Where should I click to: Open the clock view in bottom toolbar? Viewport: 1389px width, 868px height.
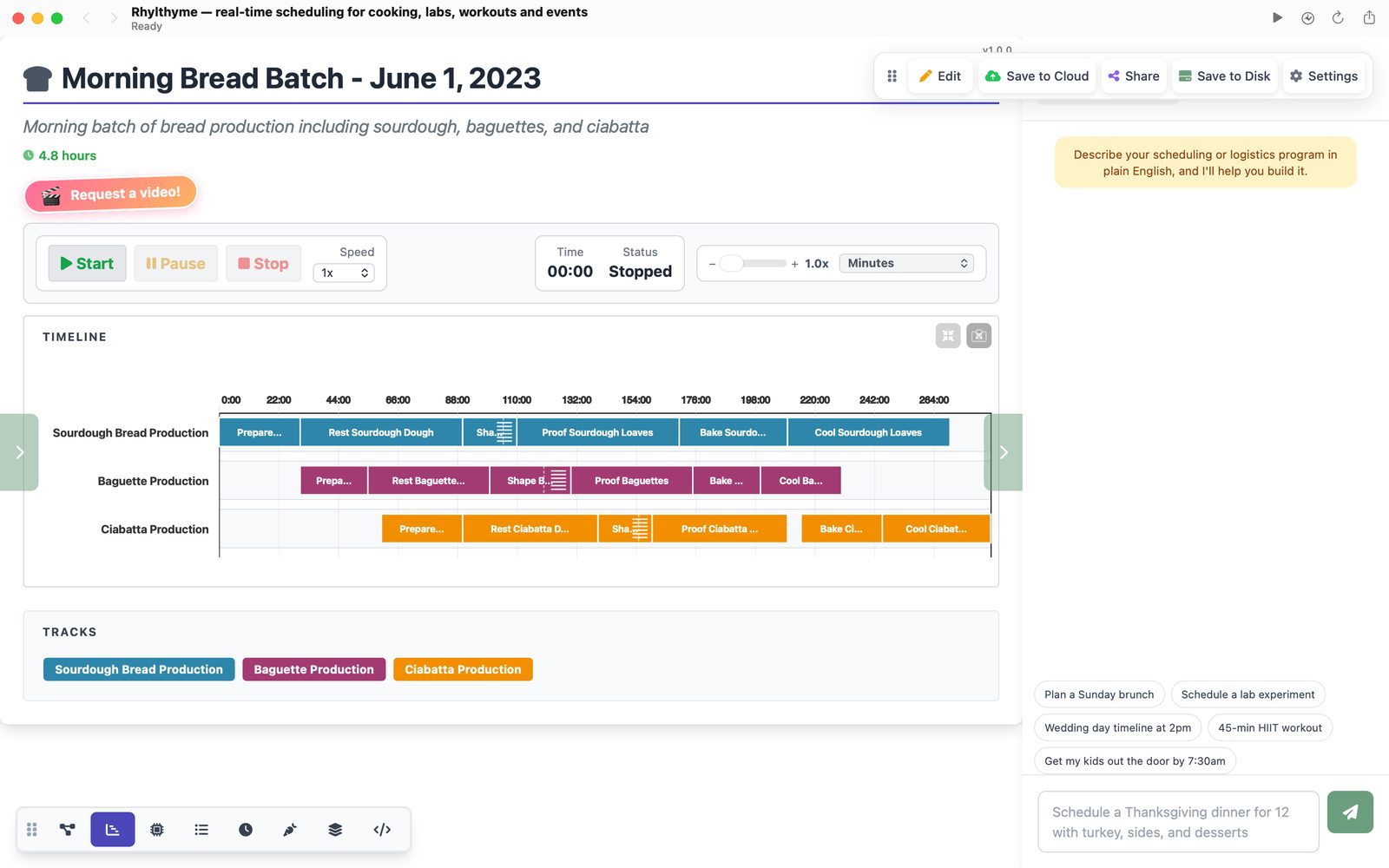[246, 830]
